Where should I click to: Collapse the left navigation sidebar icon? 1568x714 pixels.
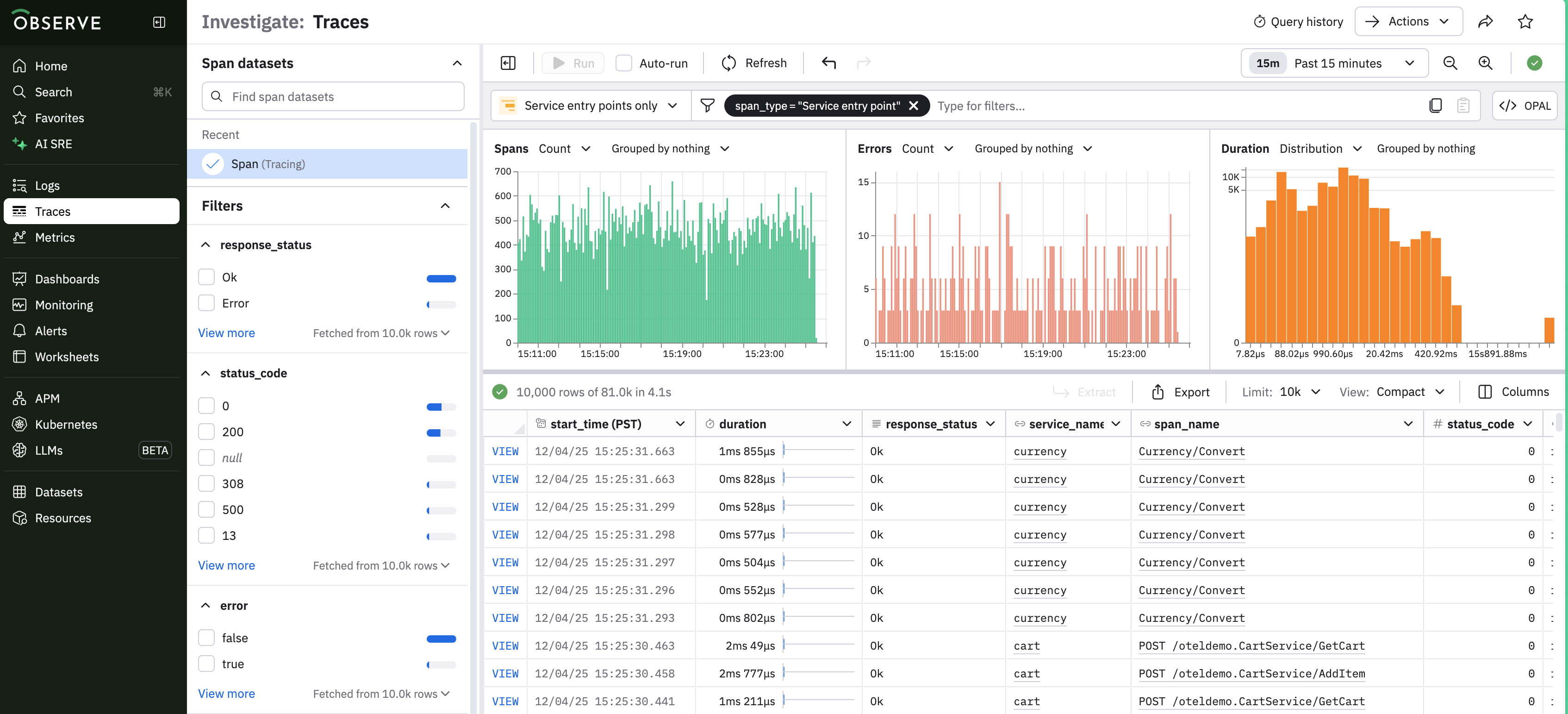tap(159, 23)
